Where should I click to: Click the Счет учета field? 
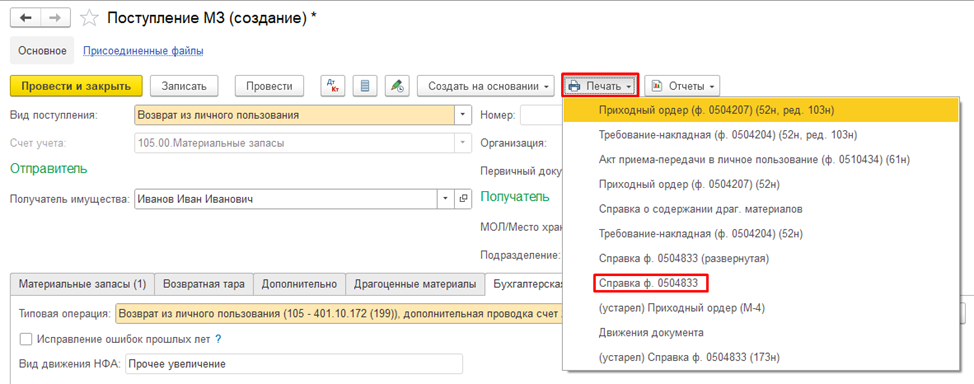[295, 143]
